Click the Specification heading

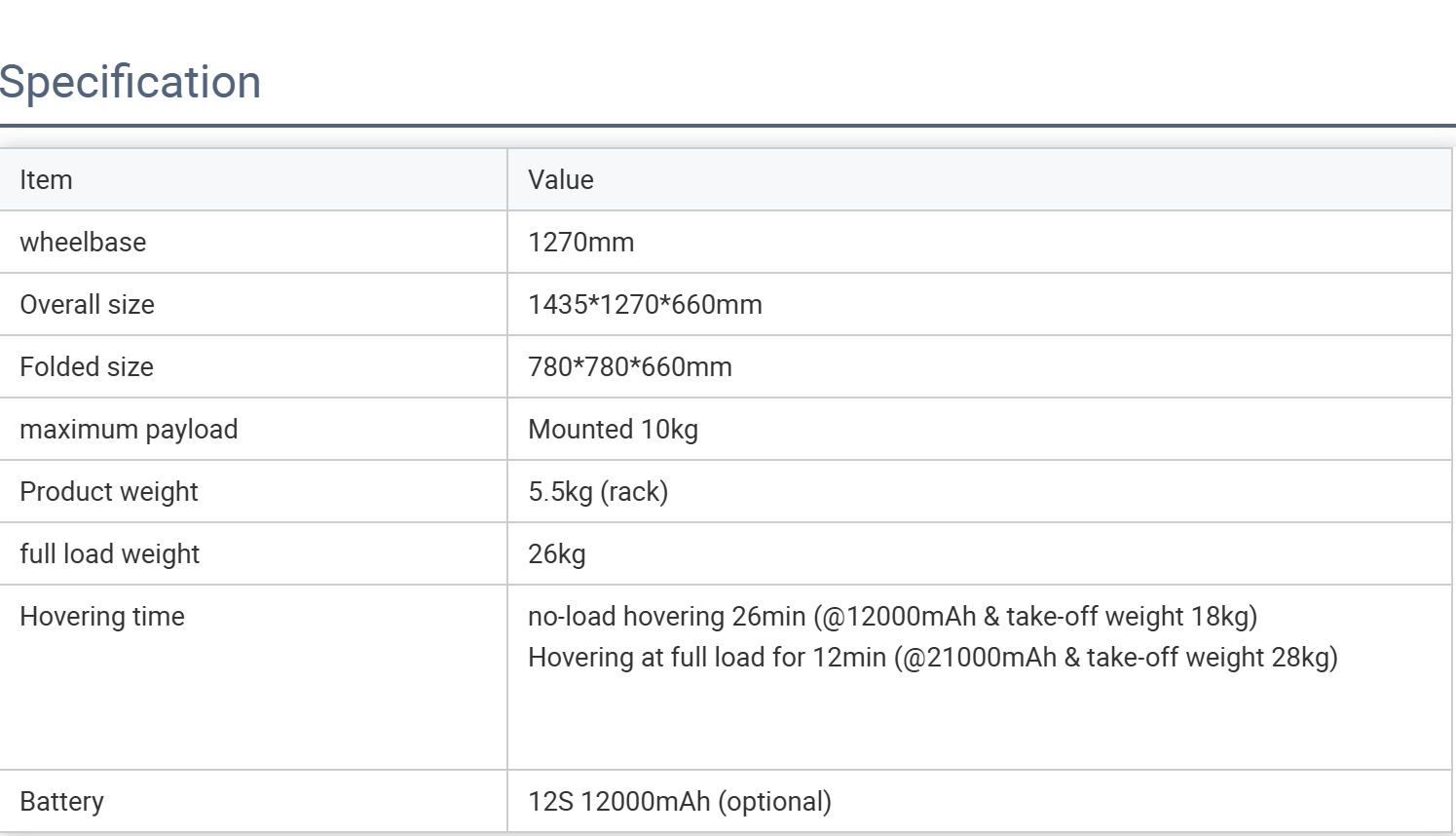coord(131,82)
